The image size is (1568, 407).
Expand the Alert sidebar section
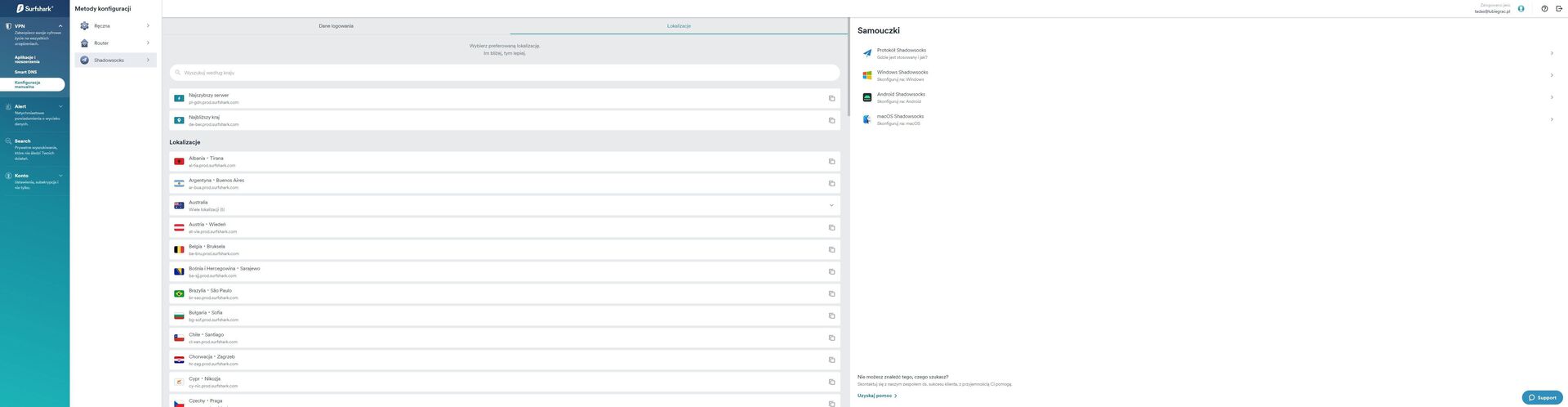click(60, 106)
